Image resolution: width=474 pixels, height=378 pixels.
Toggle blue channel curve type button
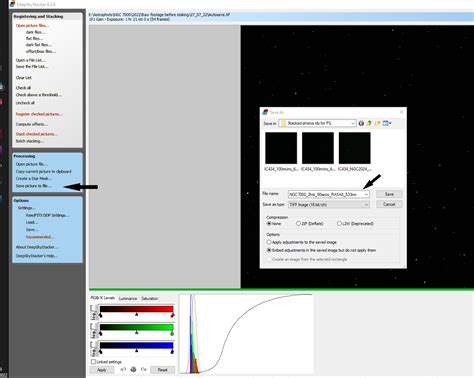(94, 348)
